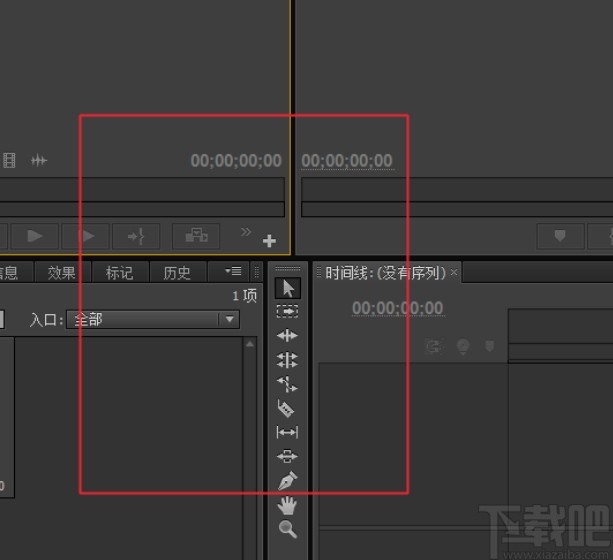This screenshot has height=560, width=613.
Task: Open the 入口 全部 dropdown
Action: [153, 319]
